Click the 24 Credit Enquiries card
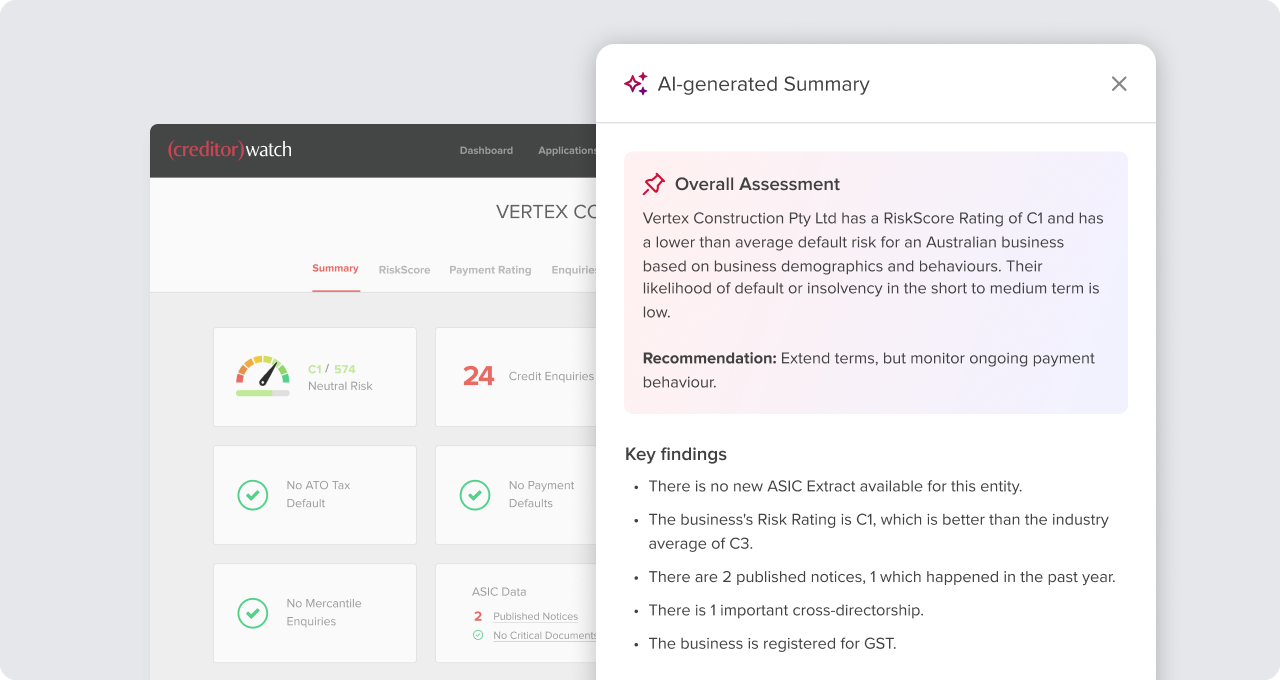Image resolution: width=1280 pixels, height=680 pixels. (515, 376)
